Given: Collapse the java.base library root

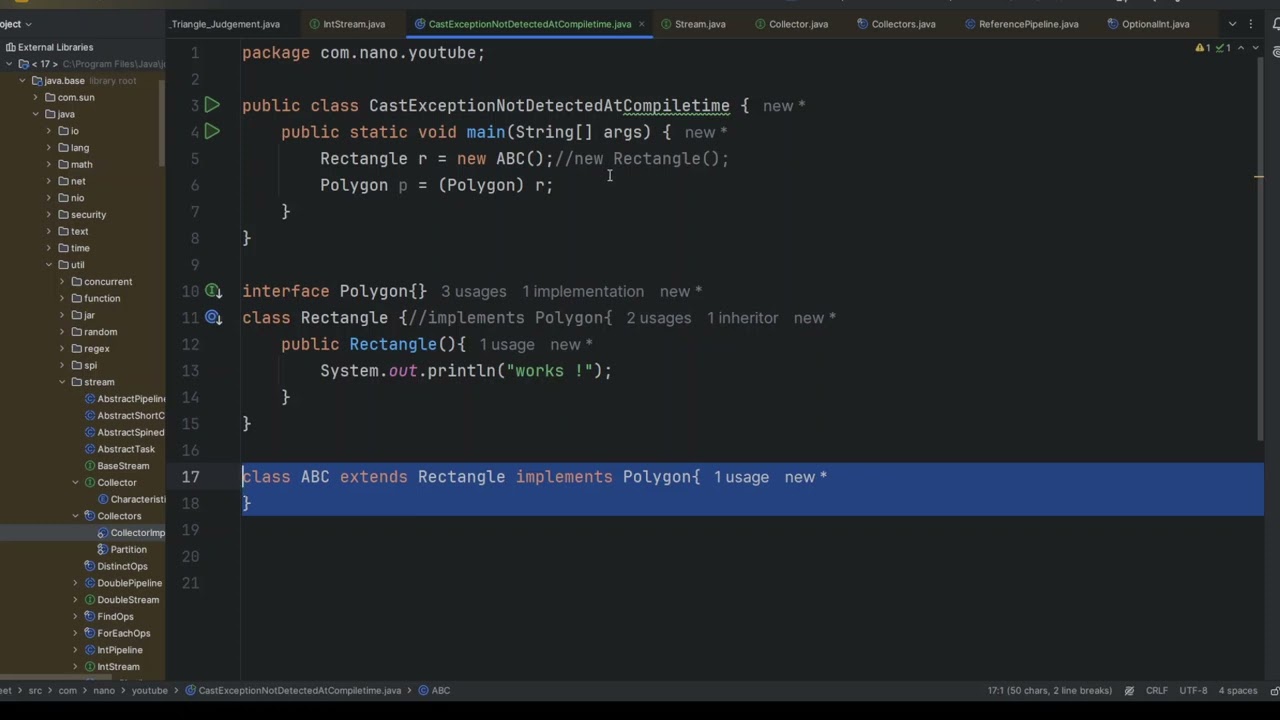Looking at the screenshot, I should point(23,81).
